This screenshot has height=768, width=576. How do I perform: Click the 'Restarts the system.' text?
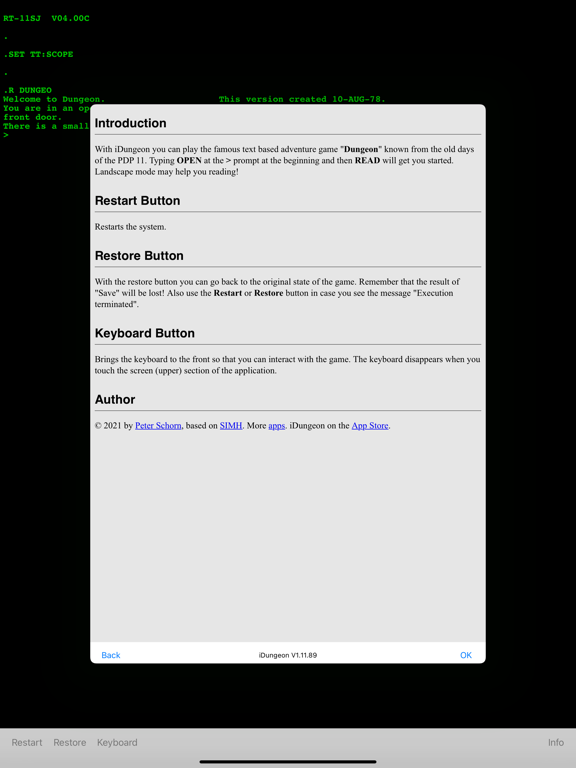point(130,227)
